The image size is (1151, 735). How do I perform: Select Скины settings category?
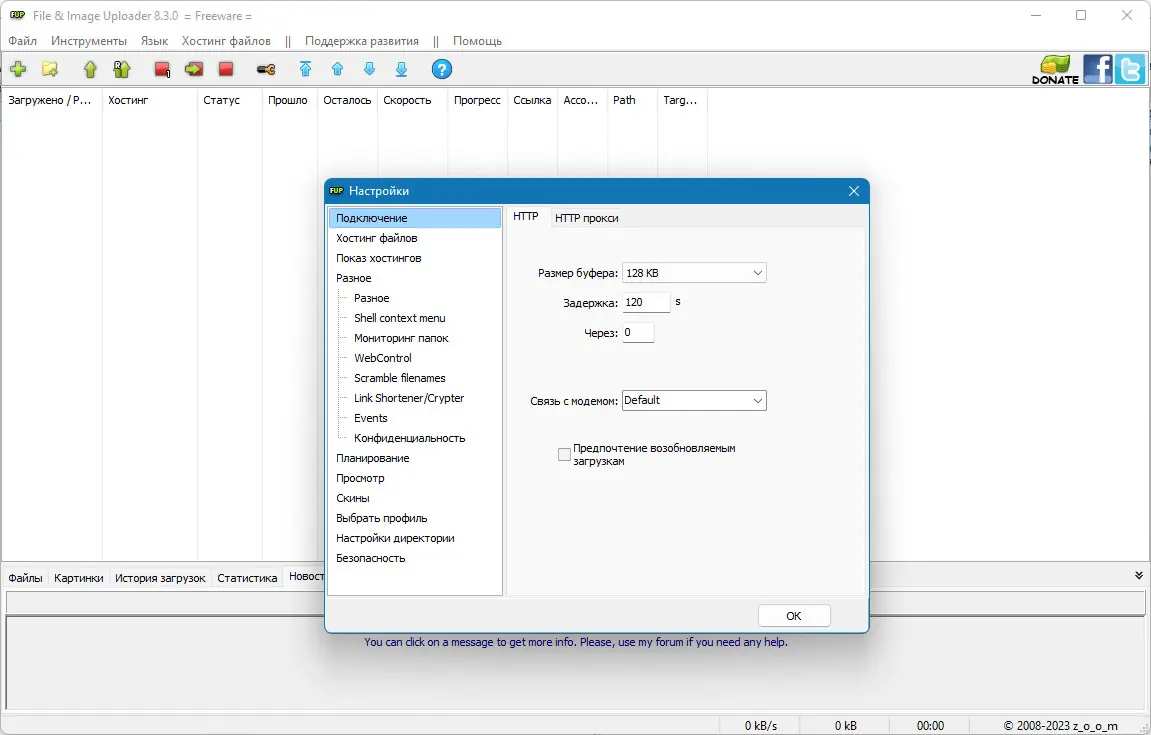coord(352,498)
